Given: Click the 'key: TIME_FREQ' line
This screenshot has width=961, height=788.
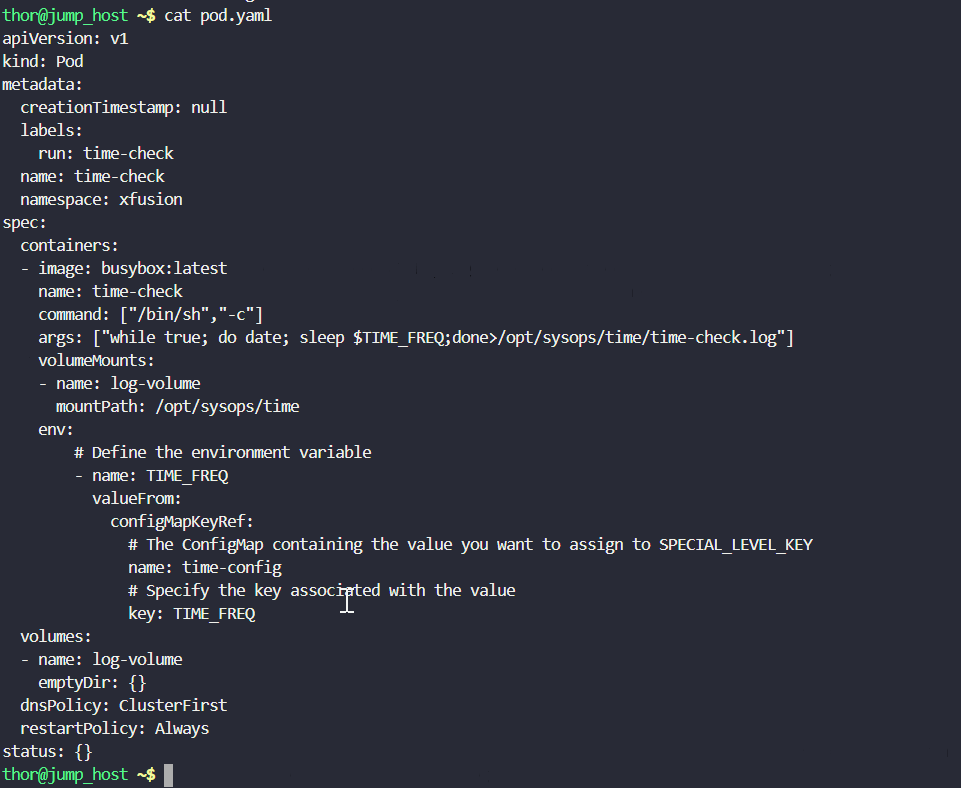Looking at the screenshot, I should (x=191, y=613).
